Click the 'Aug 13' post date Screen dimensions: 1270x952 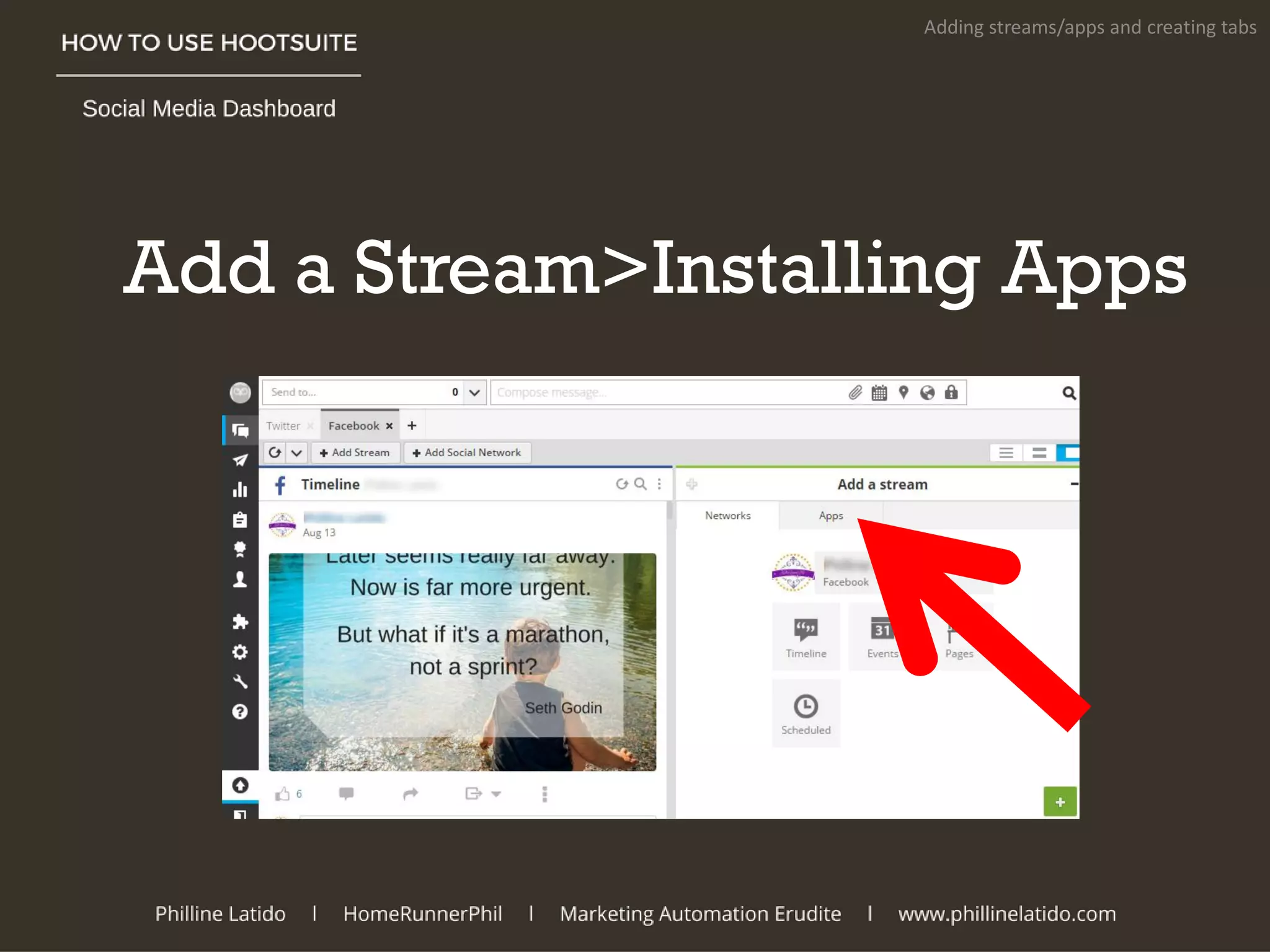point(319,532)
